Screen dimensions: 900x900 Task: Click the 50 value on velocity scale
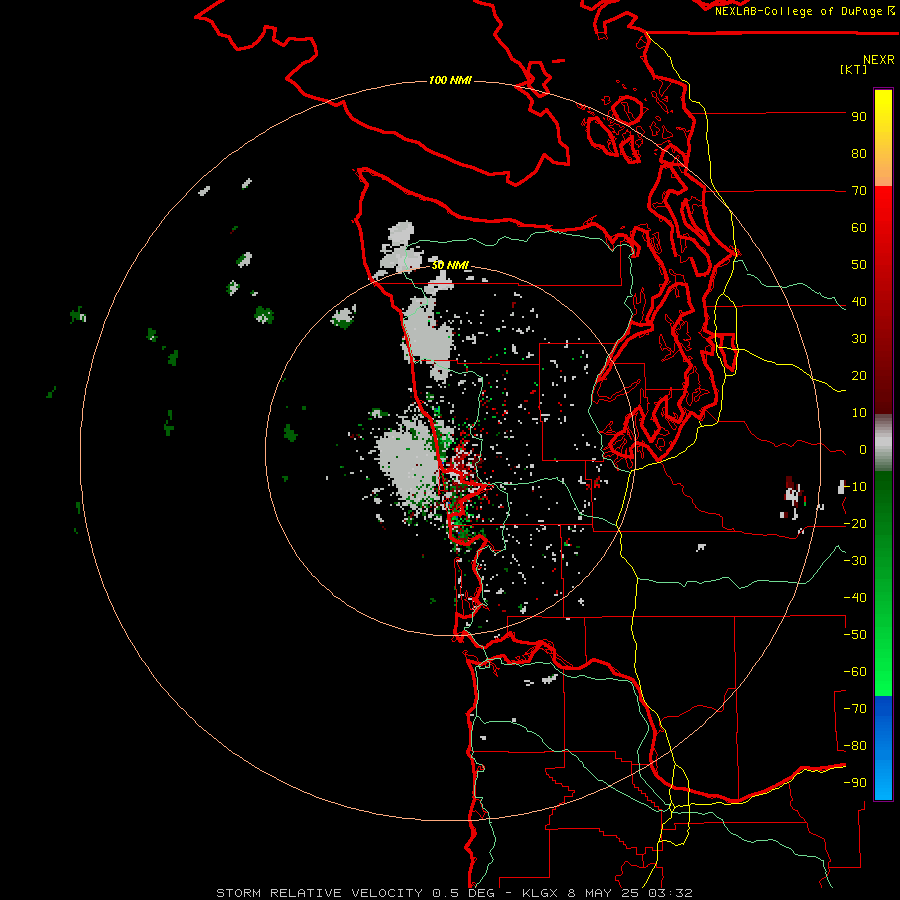click(x=859, y=265)
